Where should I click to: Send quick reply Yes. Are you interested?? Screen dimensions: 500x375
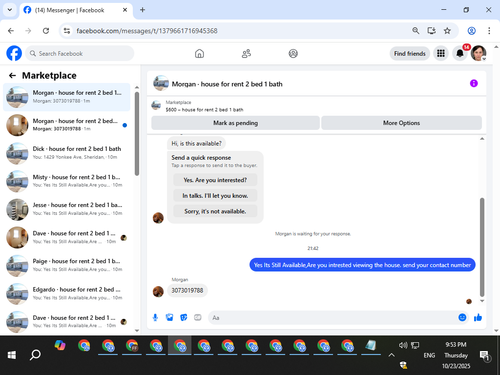click(x=215, y=180)
